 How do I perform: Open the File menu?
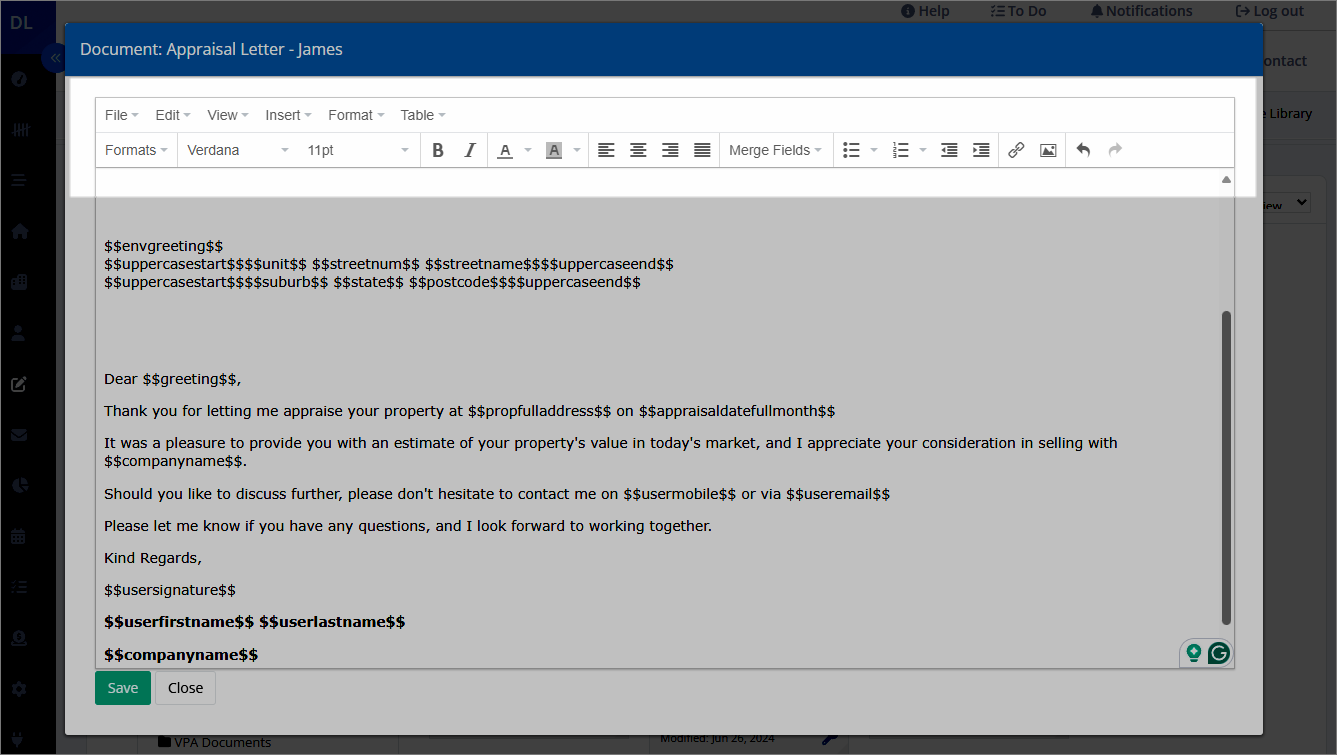(x=122, y=115)
